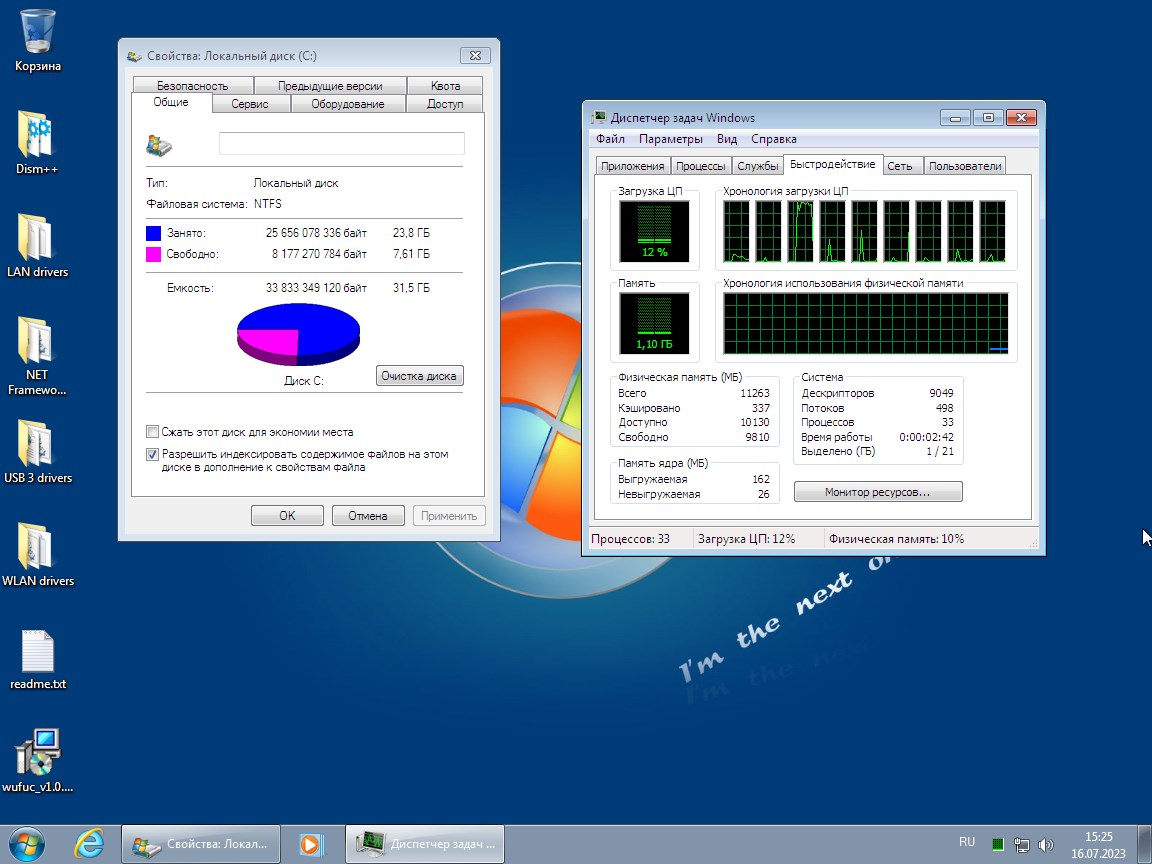Click the disk label input field

coord(341,143)
